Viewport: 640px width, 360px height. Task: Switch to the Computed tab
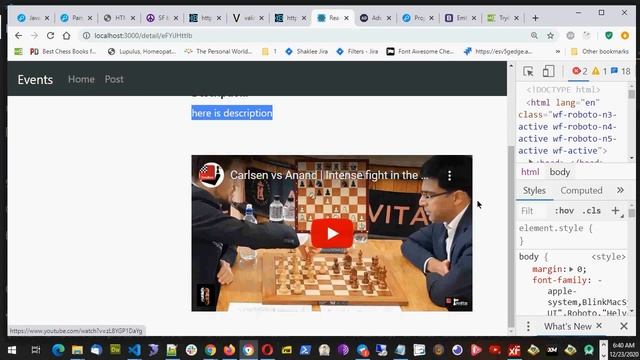click(581, 191)
